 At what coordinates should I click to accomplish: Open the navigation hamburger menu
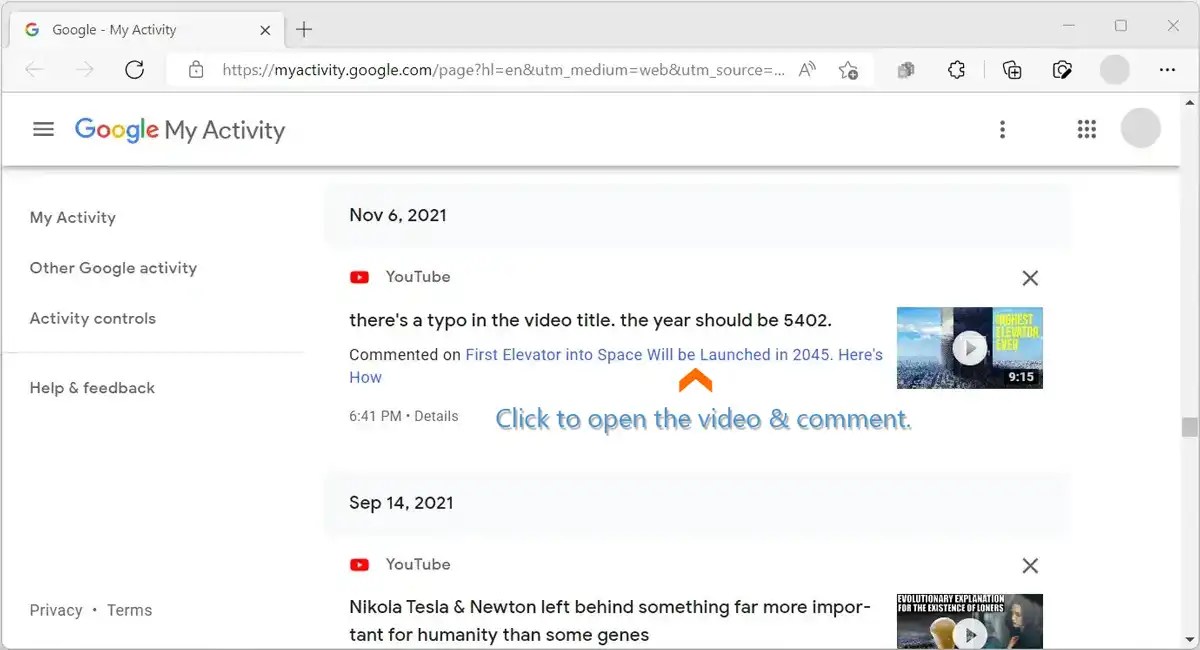[x=43, y=129]
